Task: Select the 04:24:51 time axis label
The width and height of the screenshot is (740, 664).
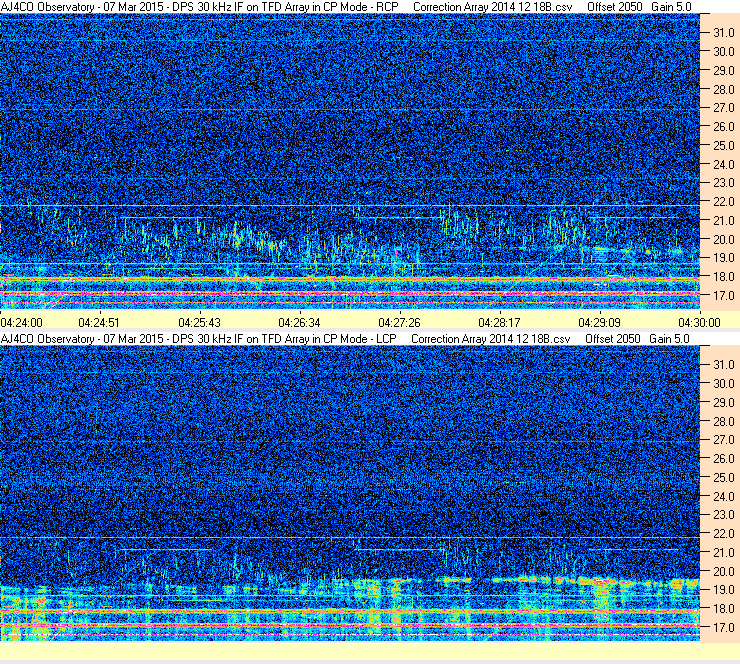Action: (99, 323)
